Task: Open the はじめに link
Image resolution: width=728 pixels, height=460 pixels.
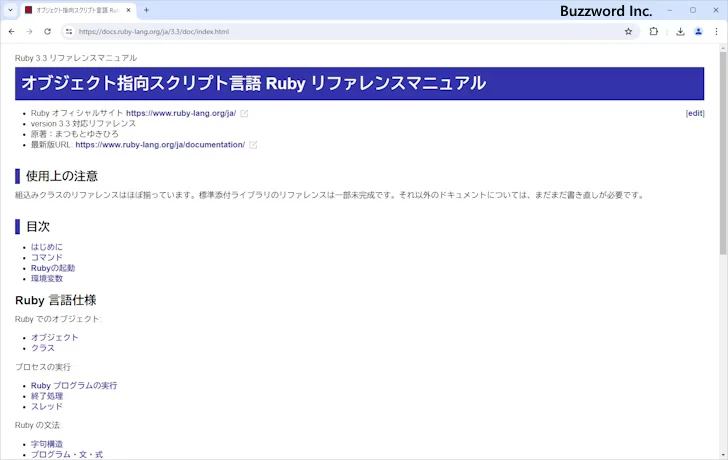Action: [x=46, y=247]
